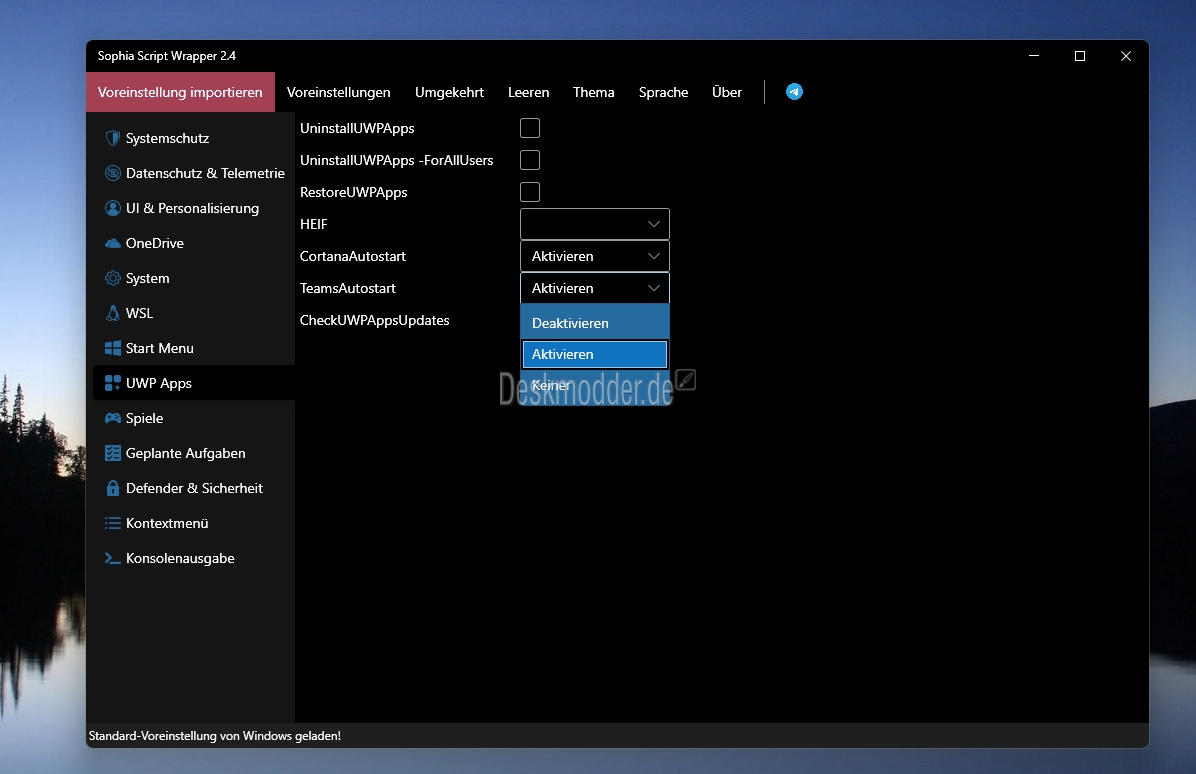Open the Sprache menu
1196x774 pixels.
coord(664,92)
